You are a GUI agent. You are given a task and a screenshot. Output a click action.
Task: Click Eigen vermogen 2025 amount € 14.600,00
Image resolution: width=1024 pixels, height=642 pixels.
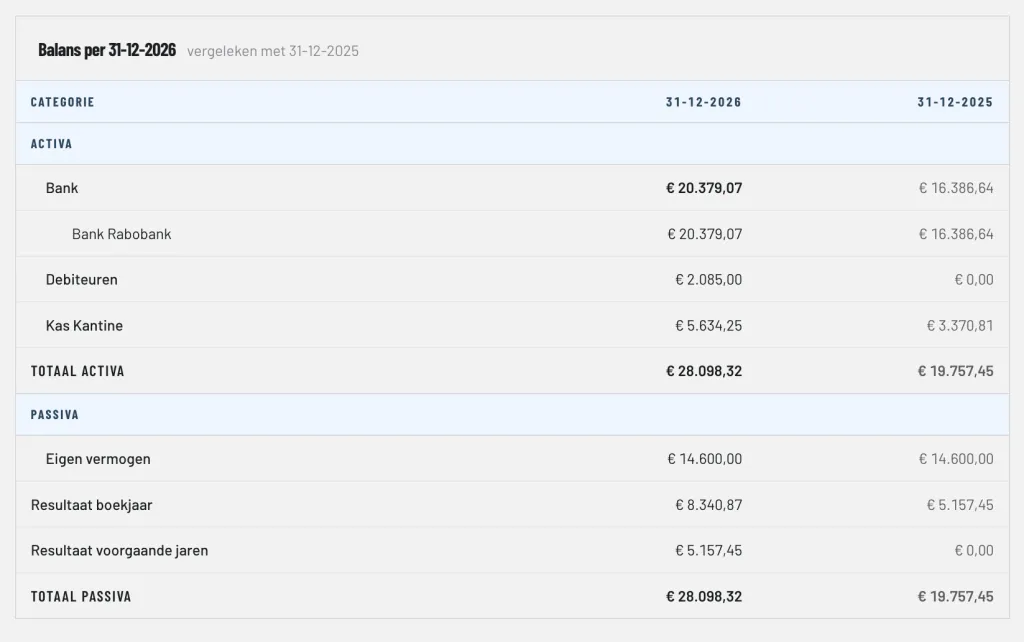956,459
